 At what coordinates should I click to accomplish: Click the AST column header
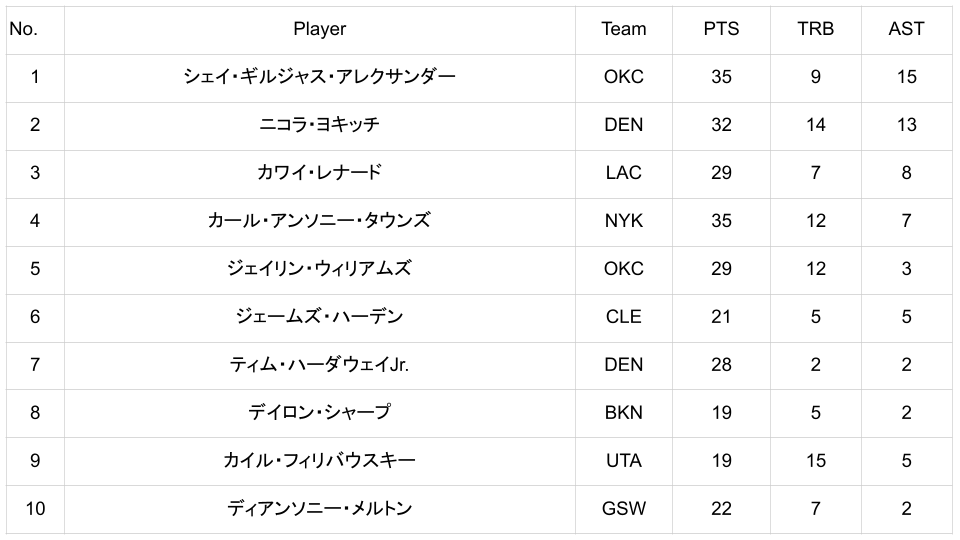click(x=906, y=29)
